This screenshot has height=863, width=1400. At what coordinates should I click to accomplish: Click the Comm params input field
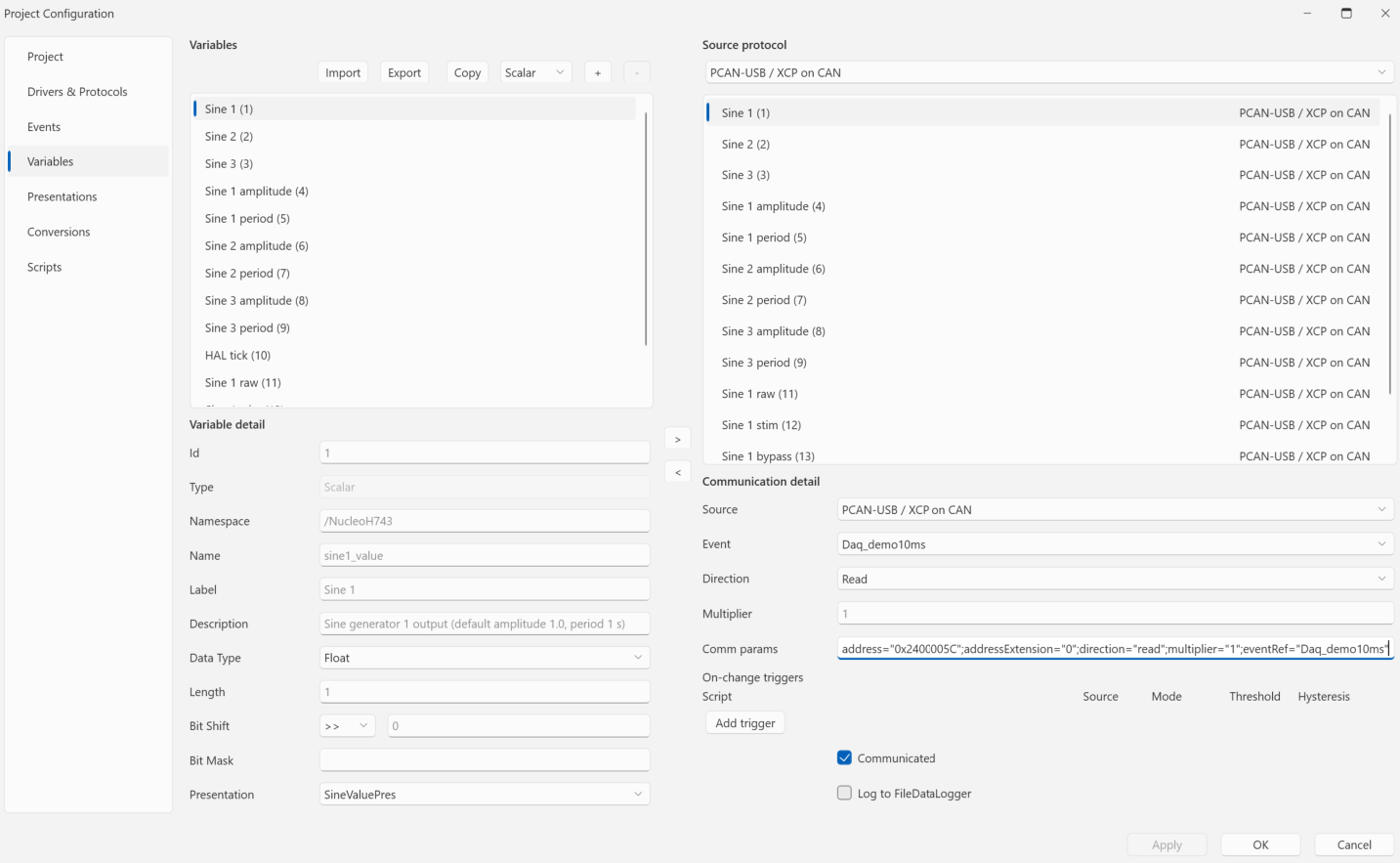coord(1116,649)
